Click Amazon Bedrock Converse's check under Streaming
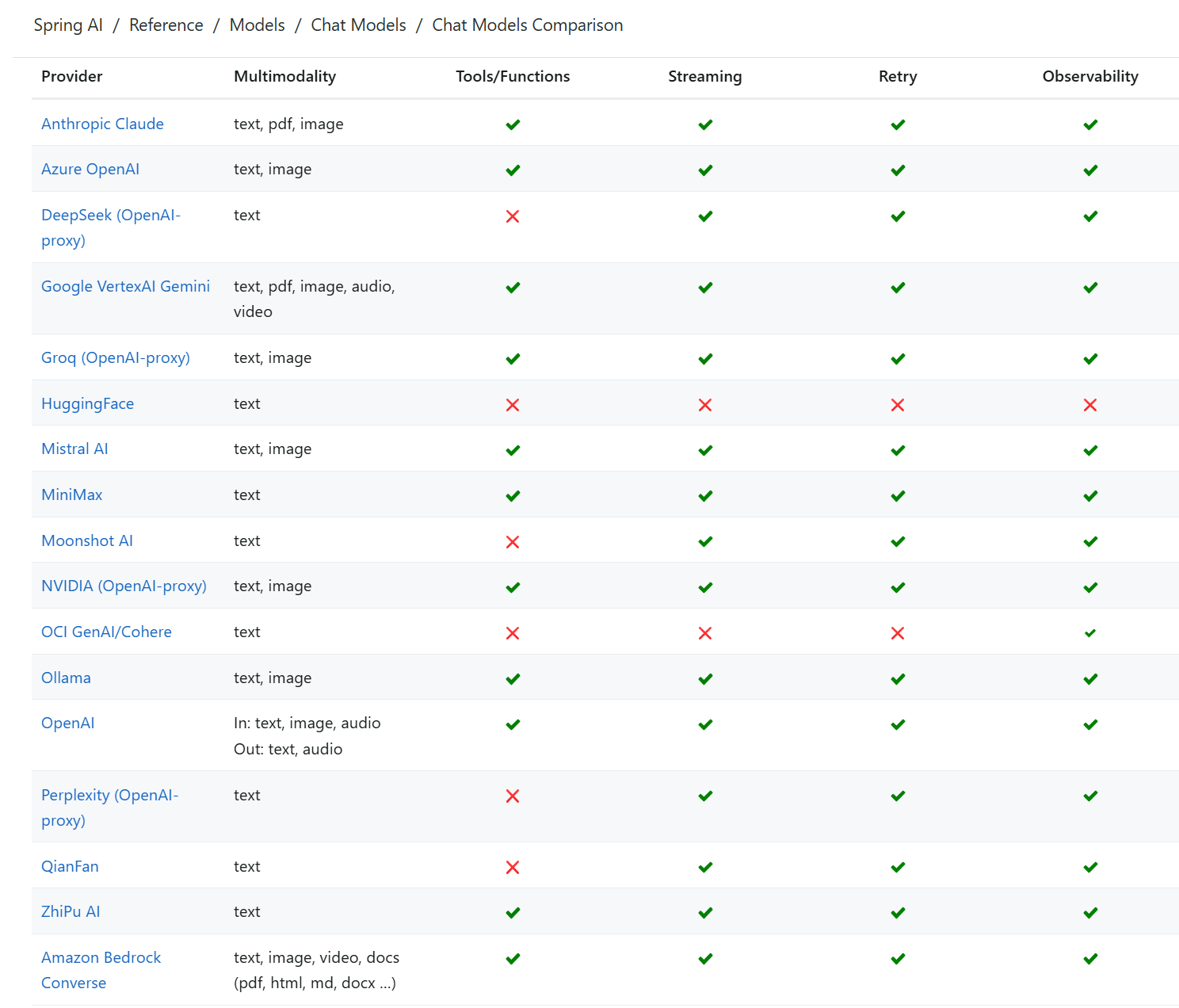This screenshot has height=1008, width=1179. (x=705, y=959)
